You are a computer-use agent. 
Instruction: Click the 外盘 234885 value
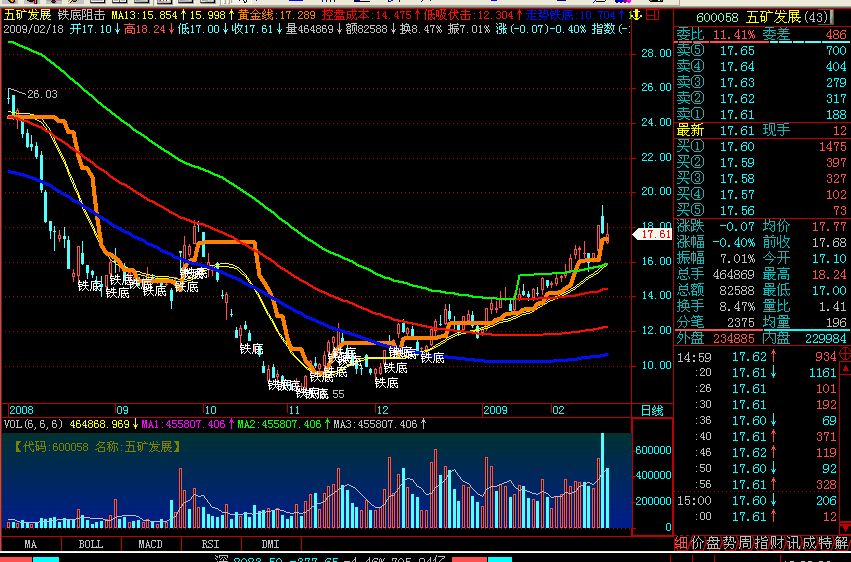tap(734, 339)
